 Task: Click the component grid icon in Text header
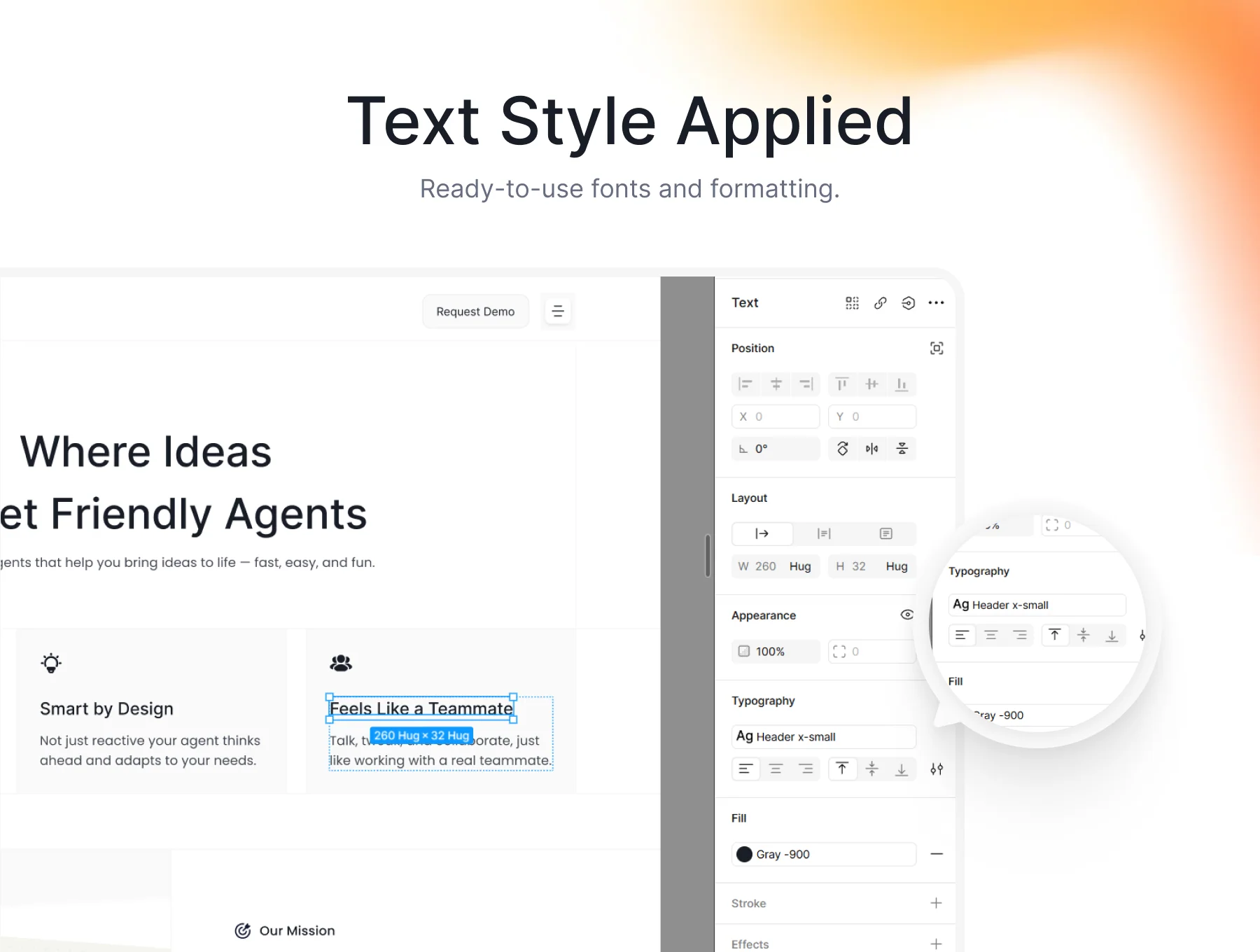point(852,303)
